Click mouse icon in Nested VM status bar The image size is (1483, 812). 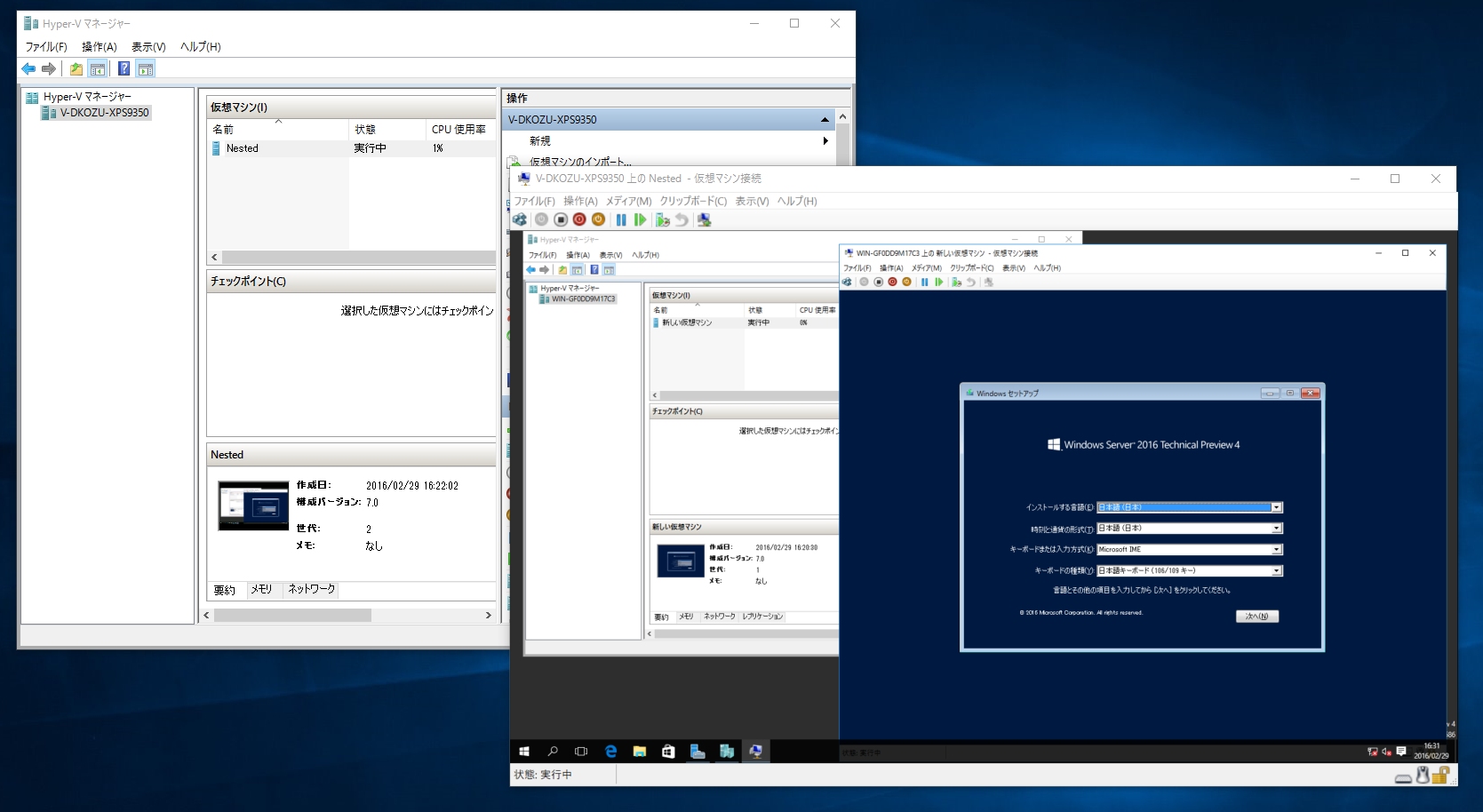click(1423, 776)
